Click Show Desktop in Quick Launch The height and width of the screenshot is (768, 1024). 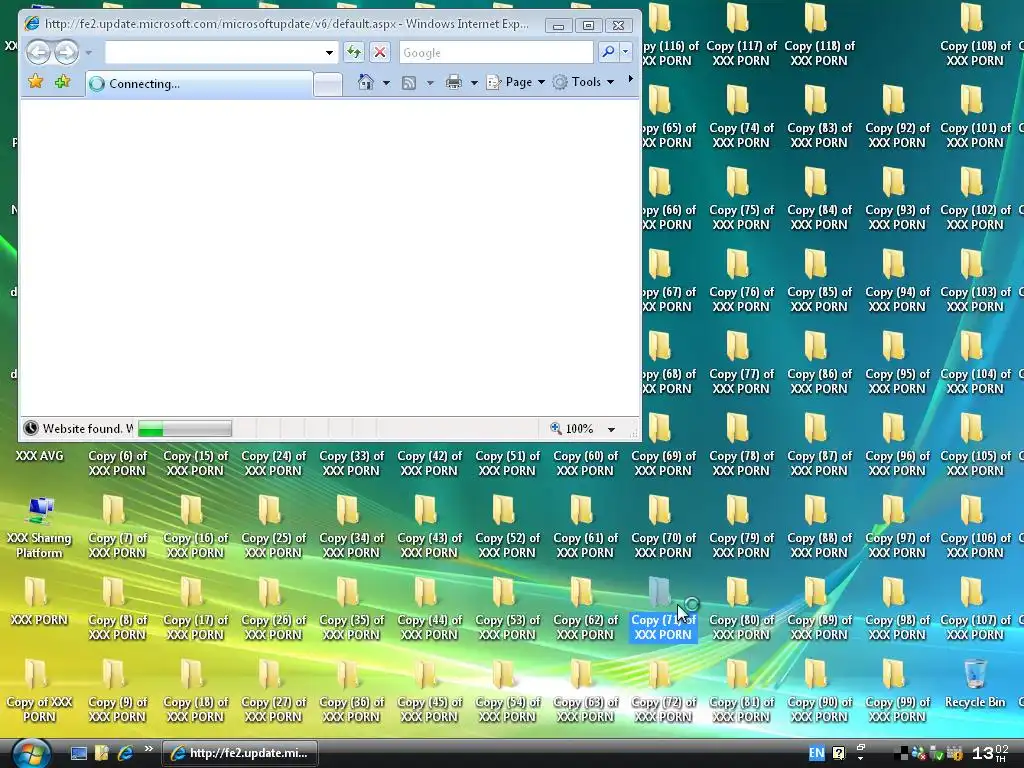coord(79,753)
